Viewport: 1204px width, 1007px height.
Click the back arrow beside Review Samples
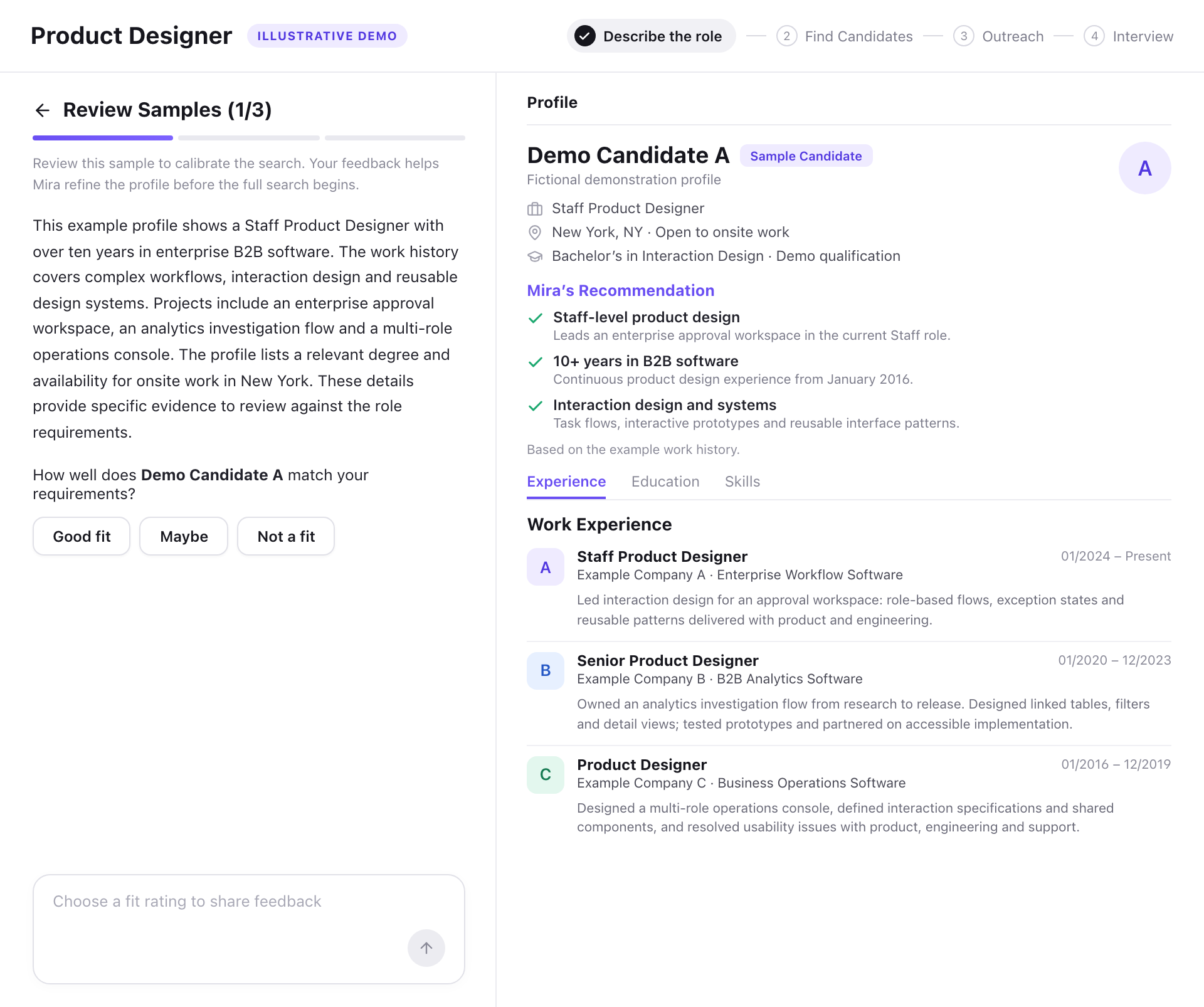(x=43, y=110)
